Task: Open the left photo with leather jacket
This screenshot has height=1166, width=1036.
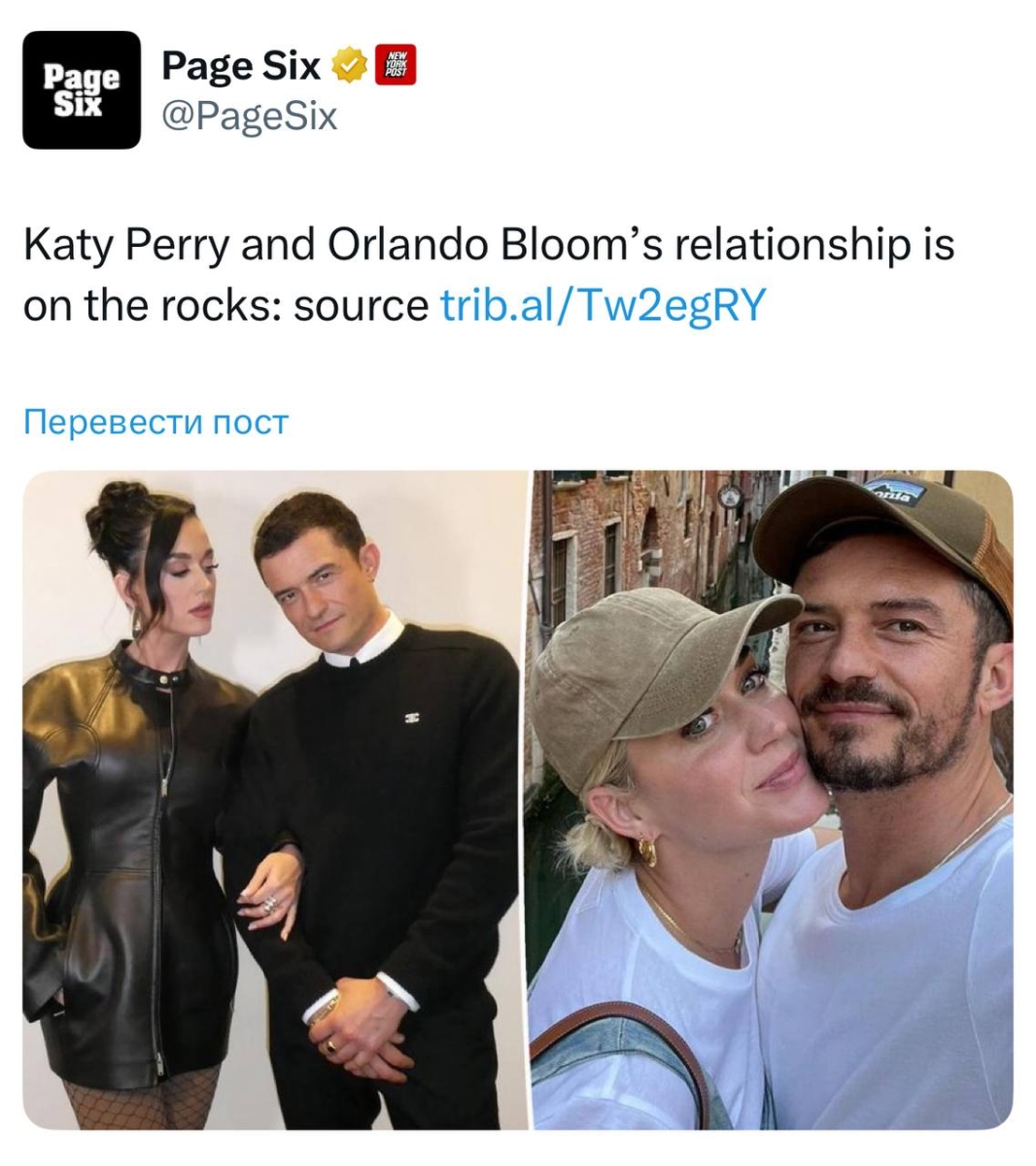Action: click(x=274, y=801)
